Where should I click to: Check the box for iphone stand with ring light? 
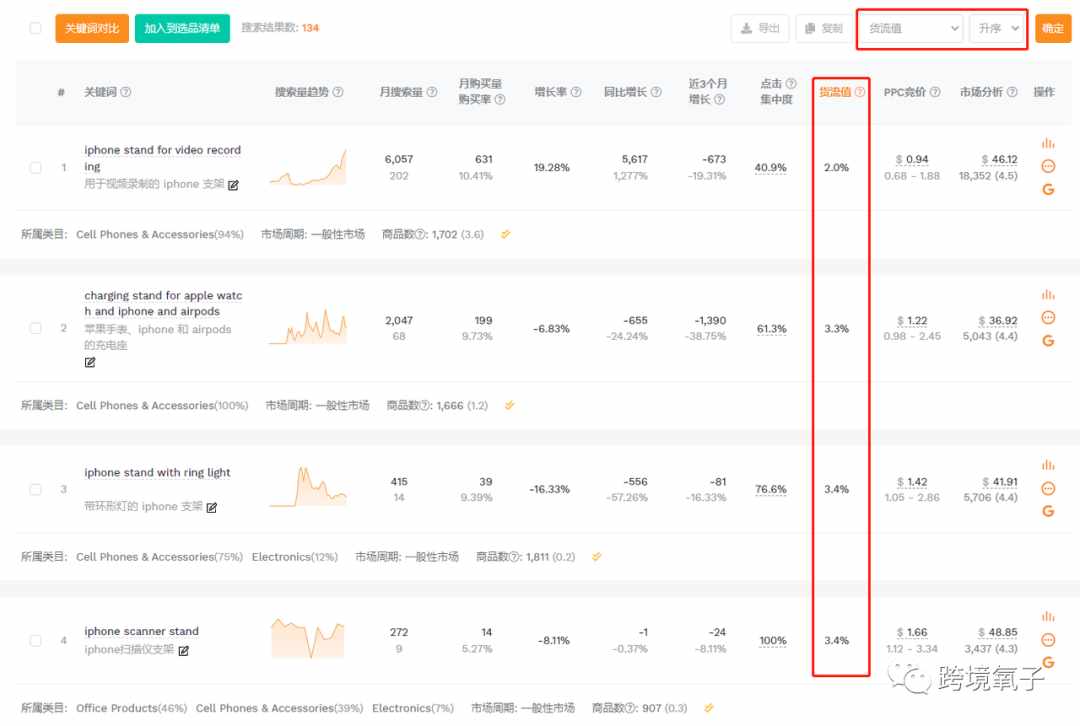pos(35,489)
